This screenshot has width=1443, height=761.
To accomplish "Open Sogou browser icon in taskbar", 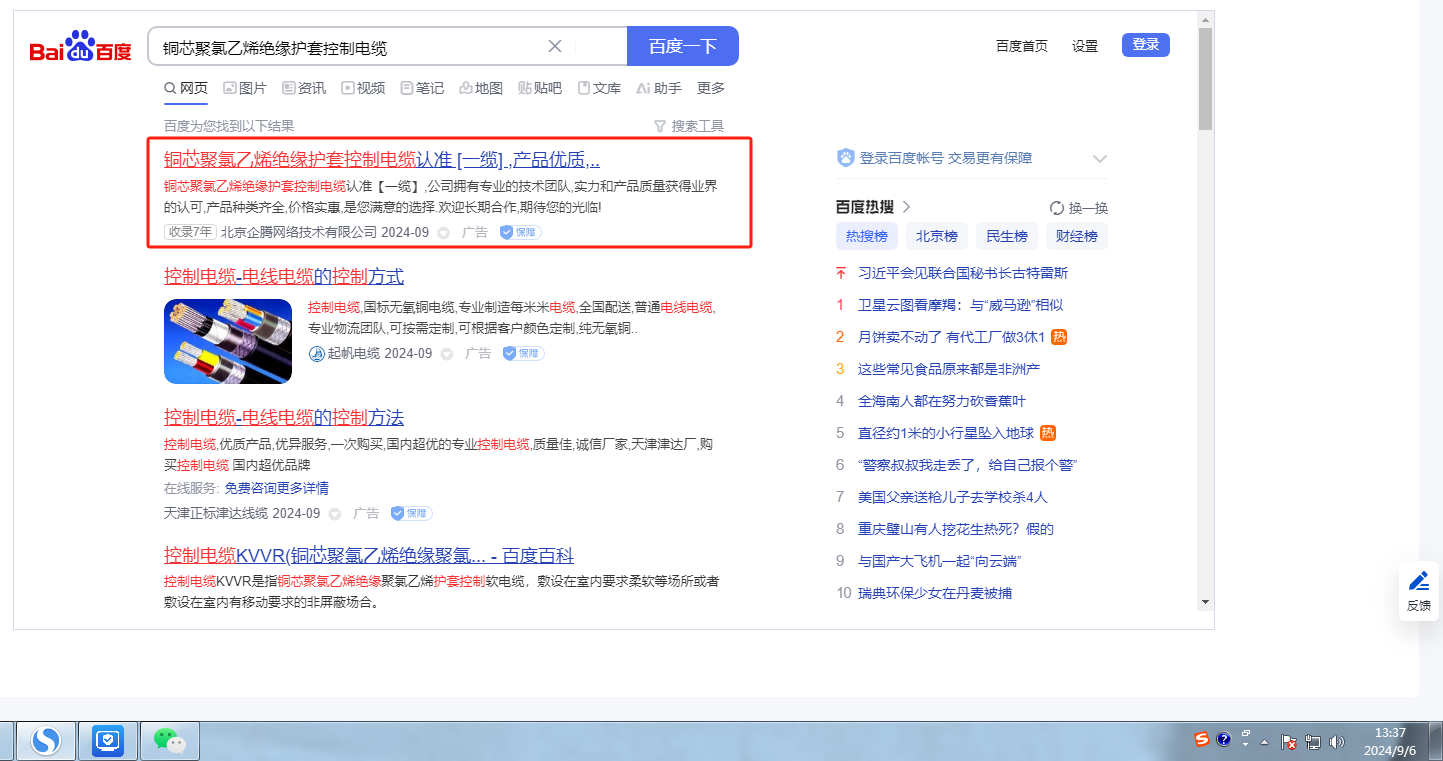I will (x=46, y=741).
